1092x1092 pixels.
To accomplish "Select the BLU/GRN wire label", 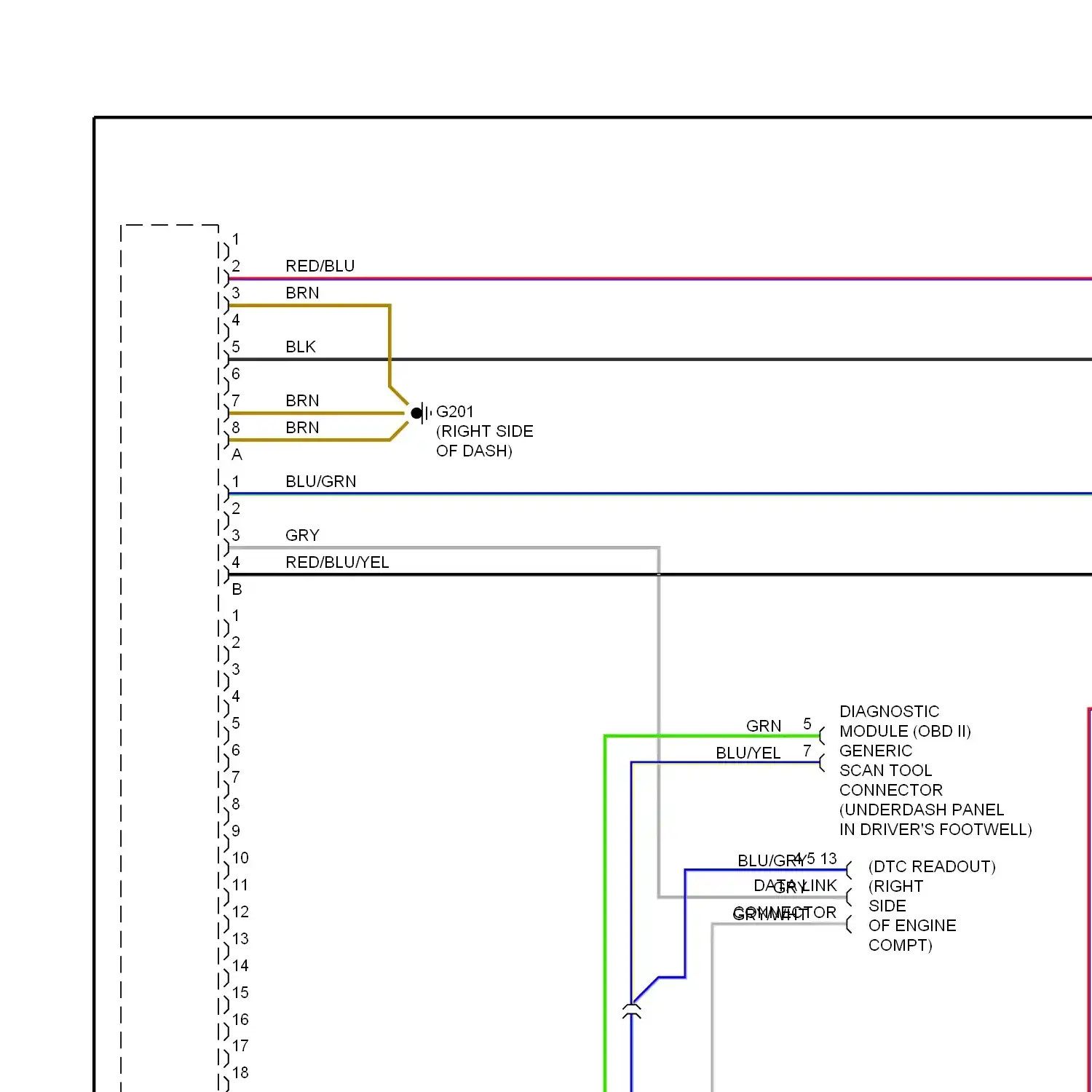I will 321,481.
